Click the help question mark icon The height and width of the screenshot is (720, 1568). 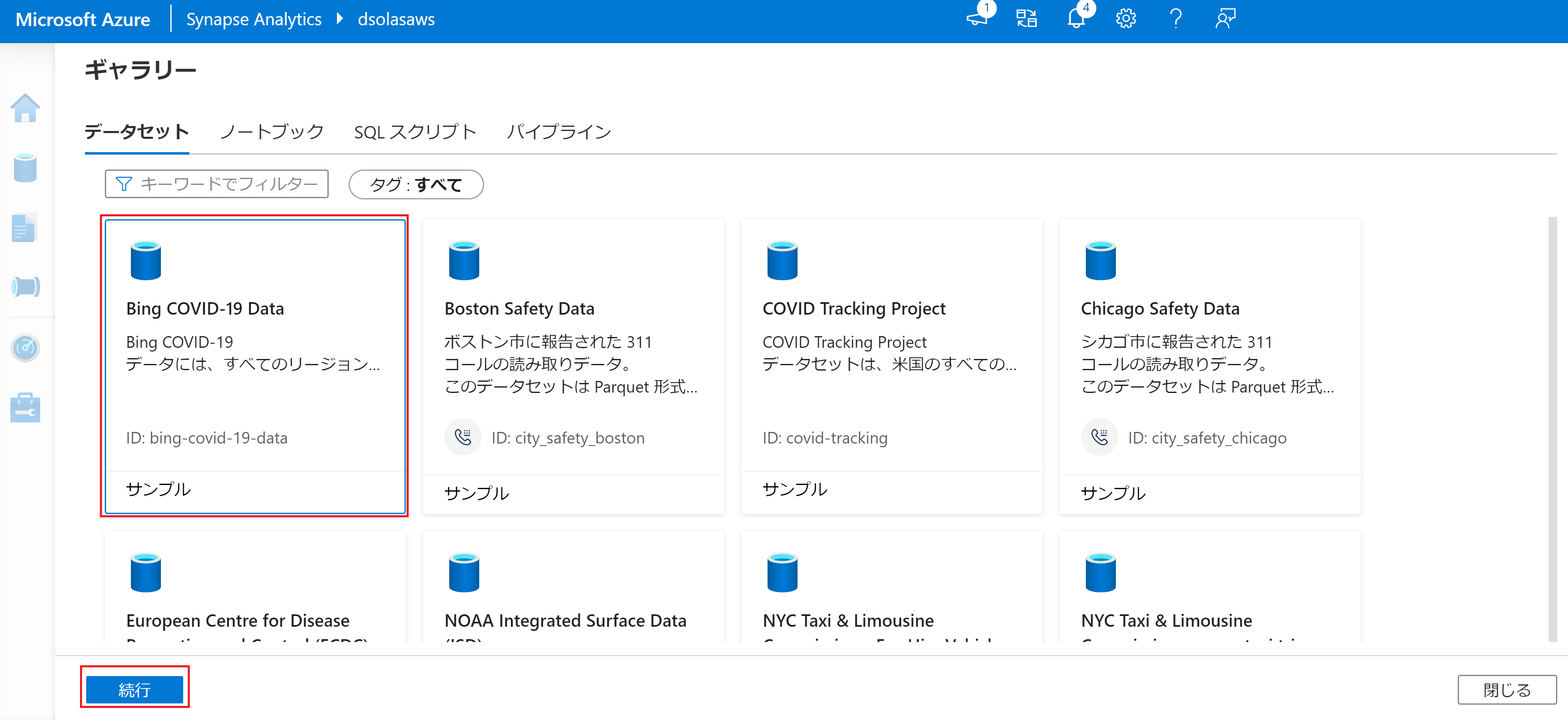(x=1175, y=19)
